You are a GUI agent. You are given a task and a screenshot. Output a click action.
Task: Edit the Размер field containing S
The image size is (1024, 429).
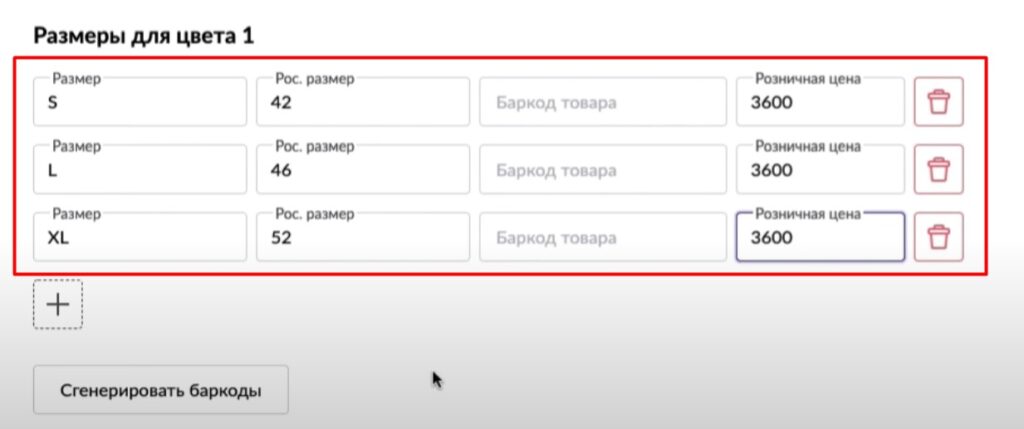tap(140, 102)
